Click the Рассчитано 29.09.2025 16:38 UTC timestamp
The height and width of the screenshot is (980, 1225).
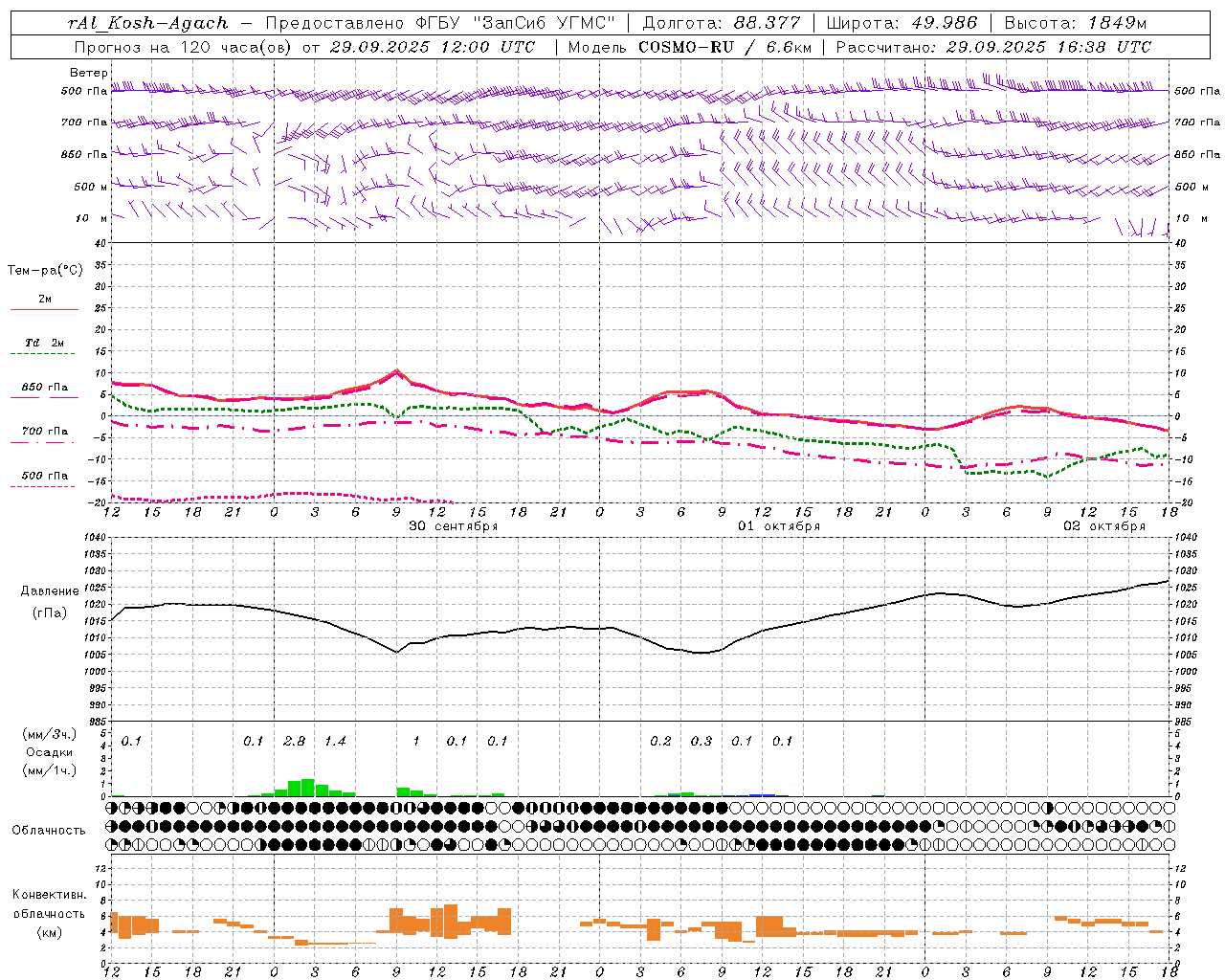point(993,47)
